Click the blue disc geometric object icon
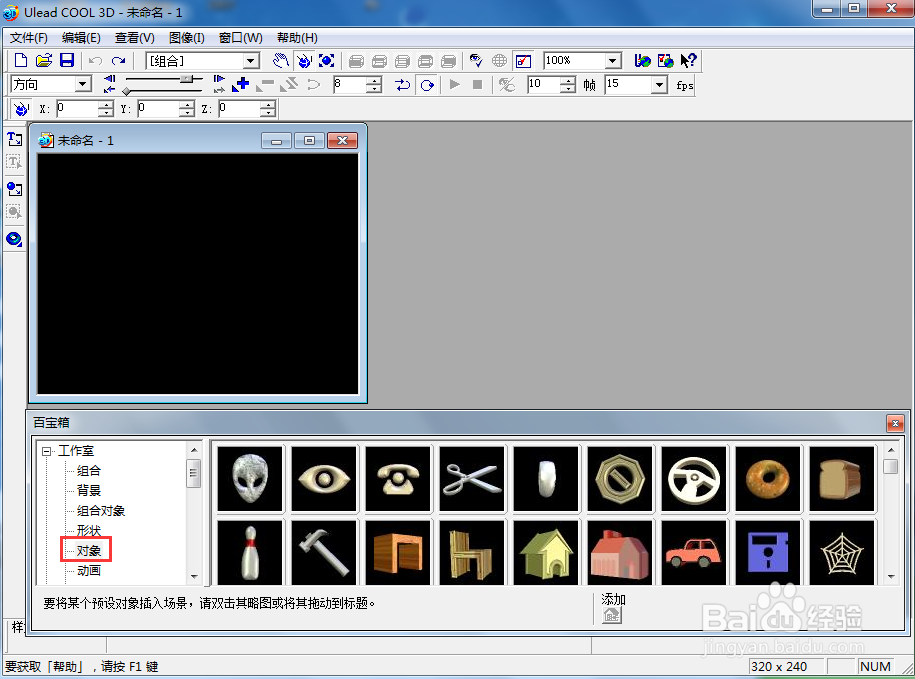Viewport: 915px width, 679px height. [x=14, y=239]
